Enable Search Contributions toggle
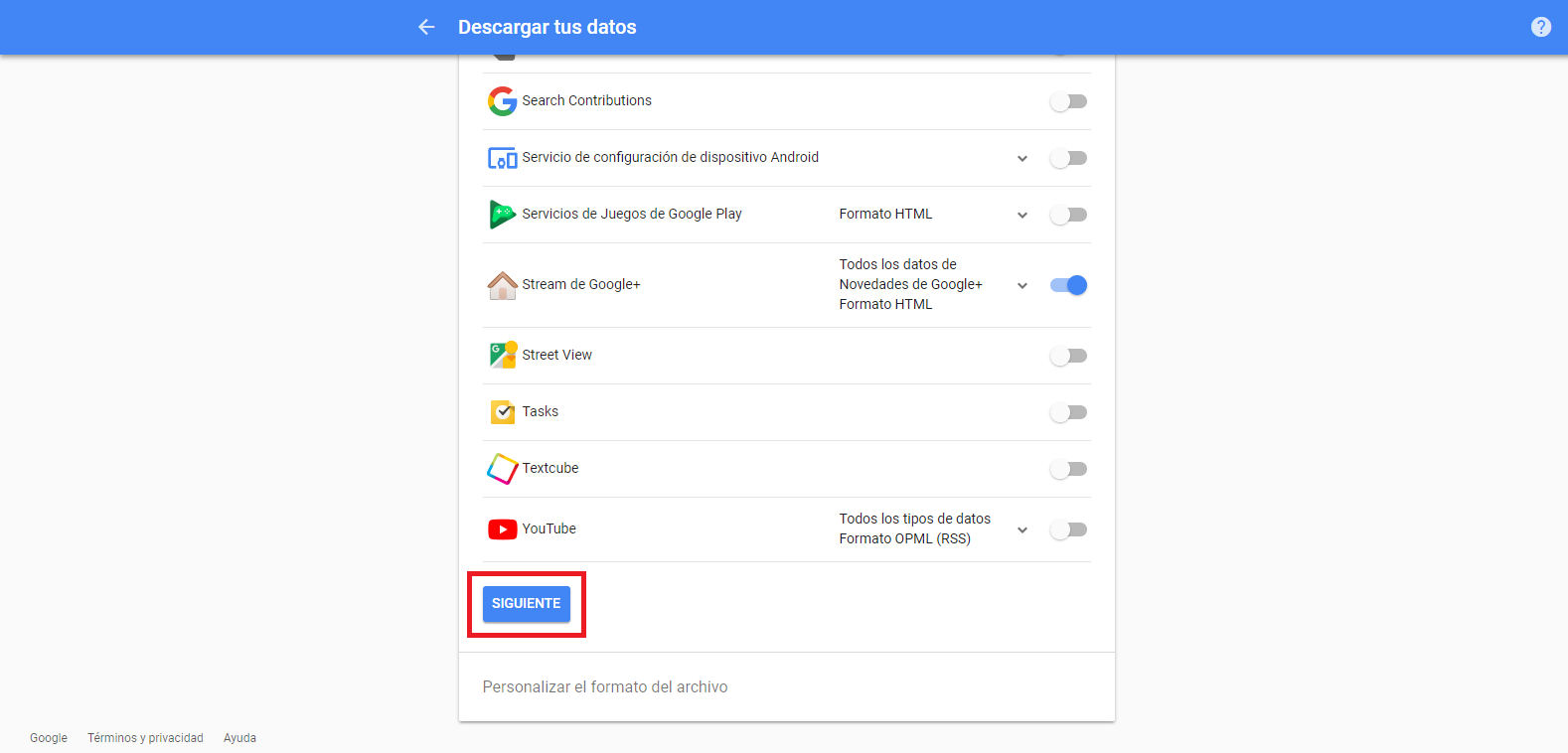 pyautogui.click(x=1069, y=101)
